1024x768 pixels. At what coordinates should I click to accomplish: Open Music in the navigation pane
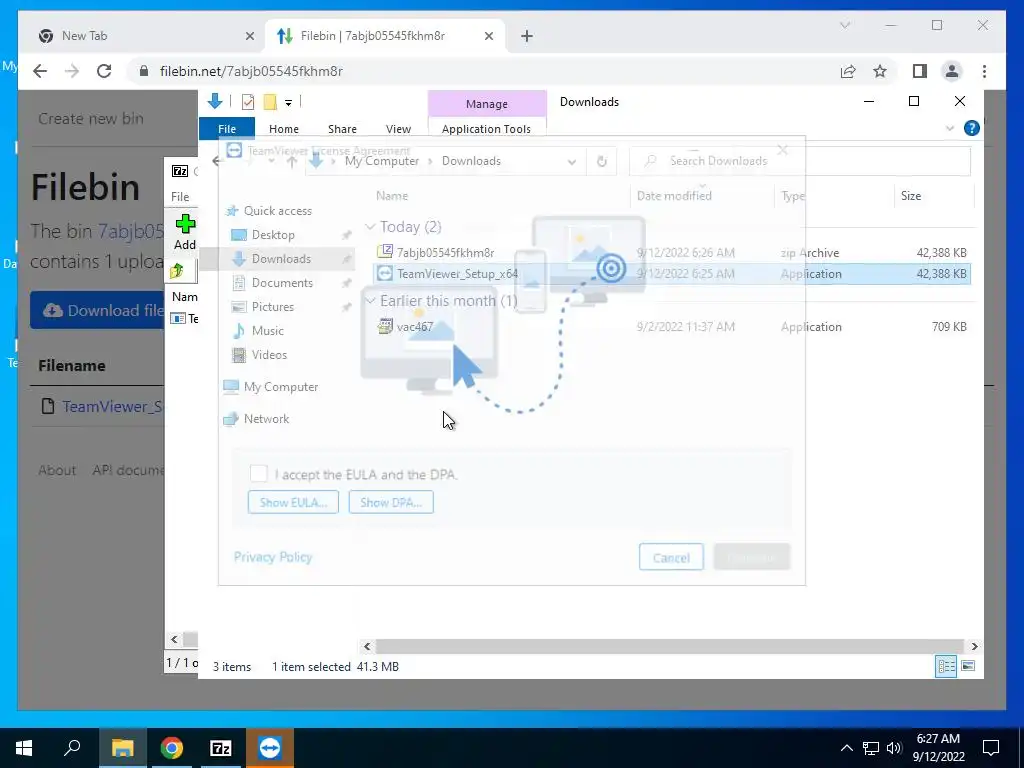click(267, 330)
